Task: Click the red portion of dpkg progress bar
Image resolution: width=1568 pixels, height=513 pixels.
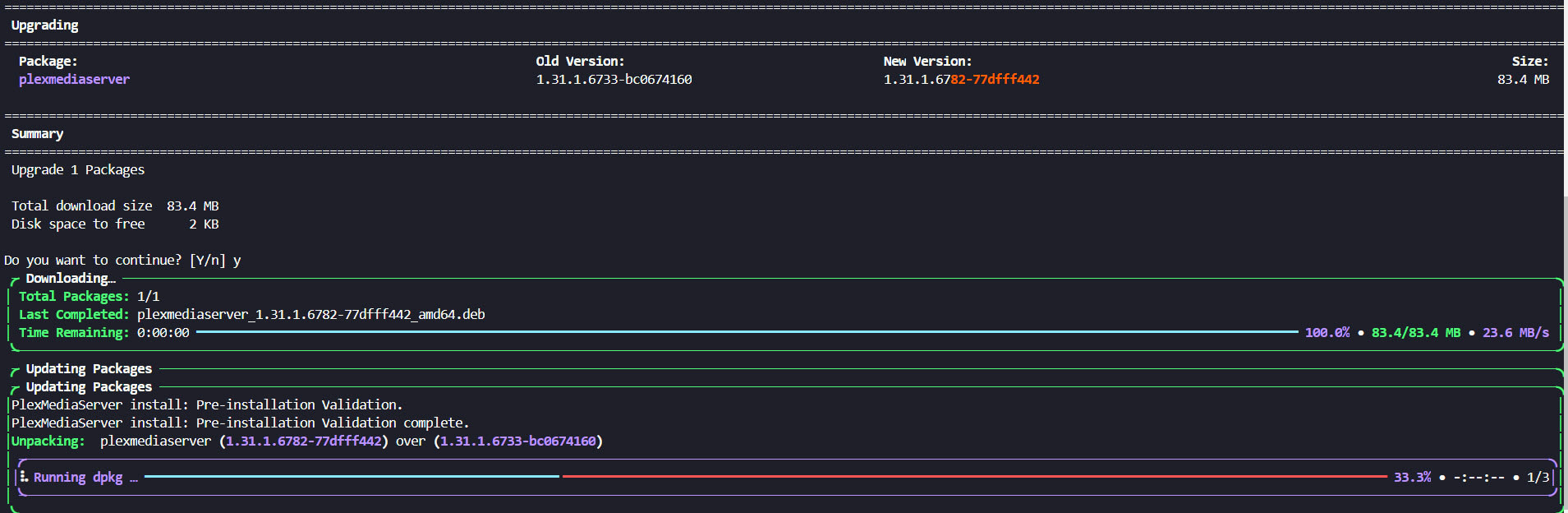Action: click(973, 477)
